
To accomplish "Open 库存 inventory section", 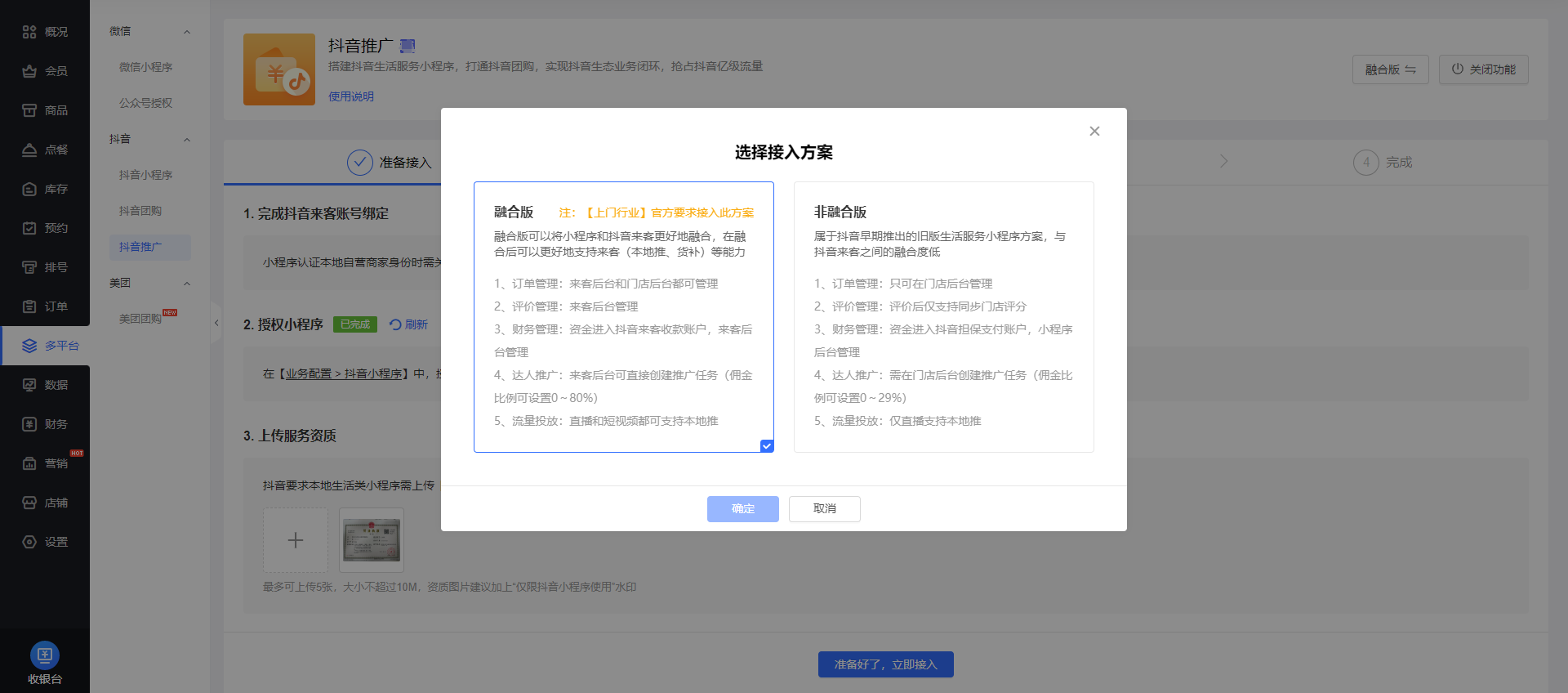I will point(45,189).
